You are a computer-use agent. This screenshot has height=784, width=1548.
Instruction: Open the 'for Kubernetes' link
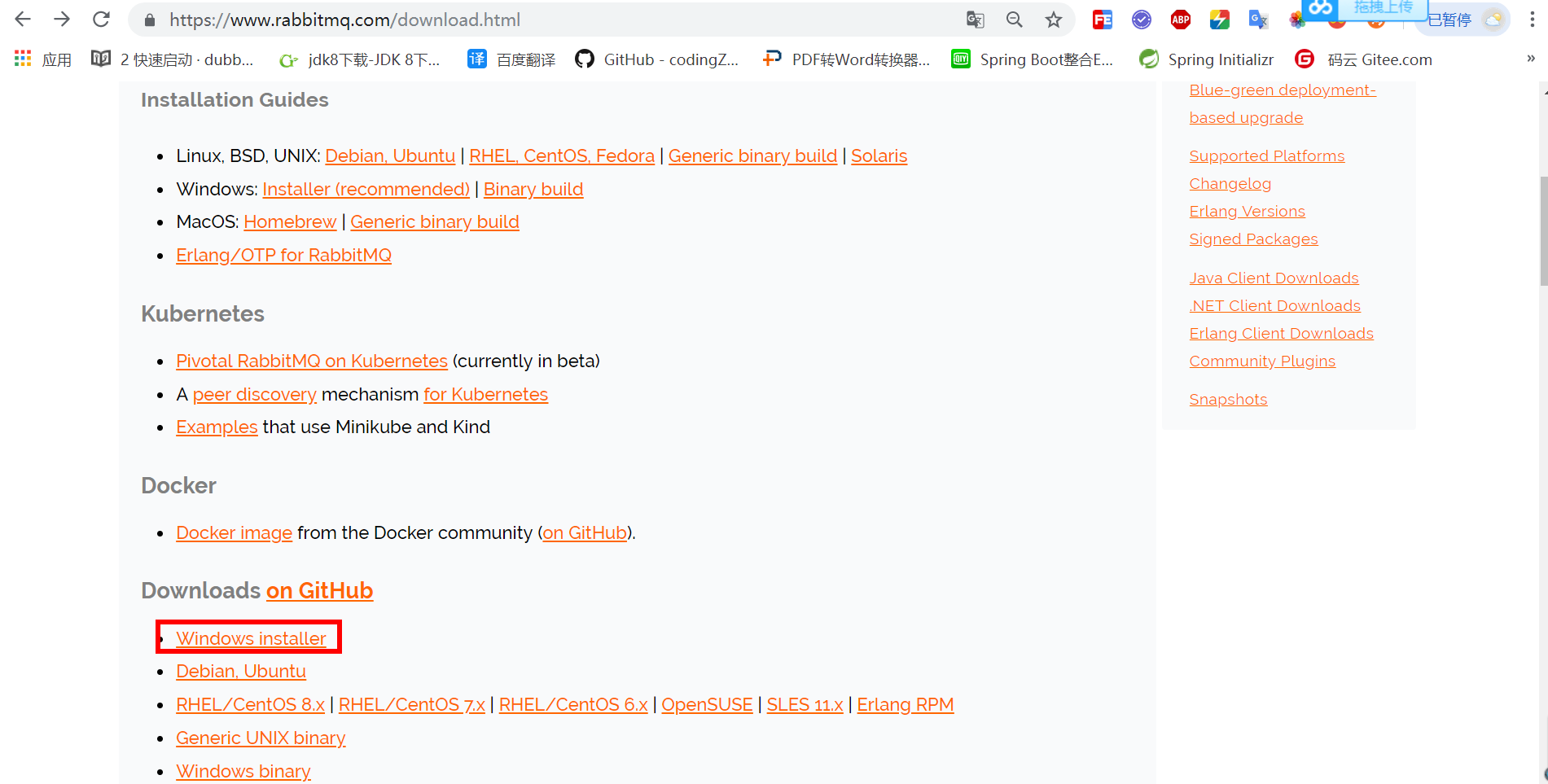(486, 394)
